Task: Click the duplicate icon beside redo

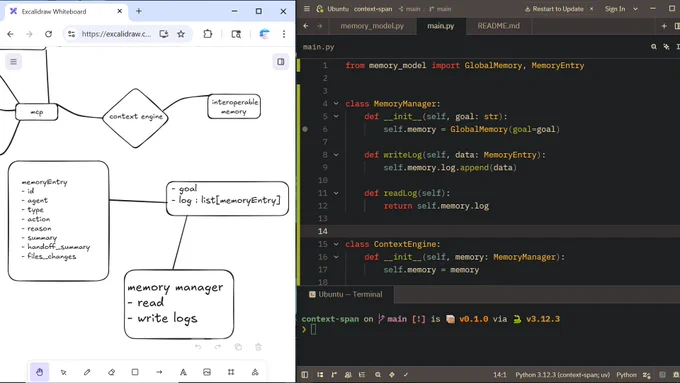Action: (x=238, y=347)
